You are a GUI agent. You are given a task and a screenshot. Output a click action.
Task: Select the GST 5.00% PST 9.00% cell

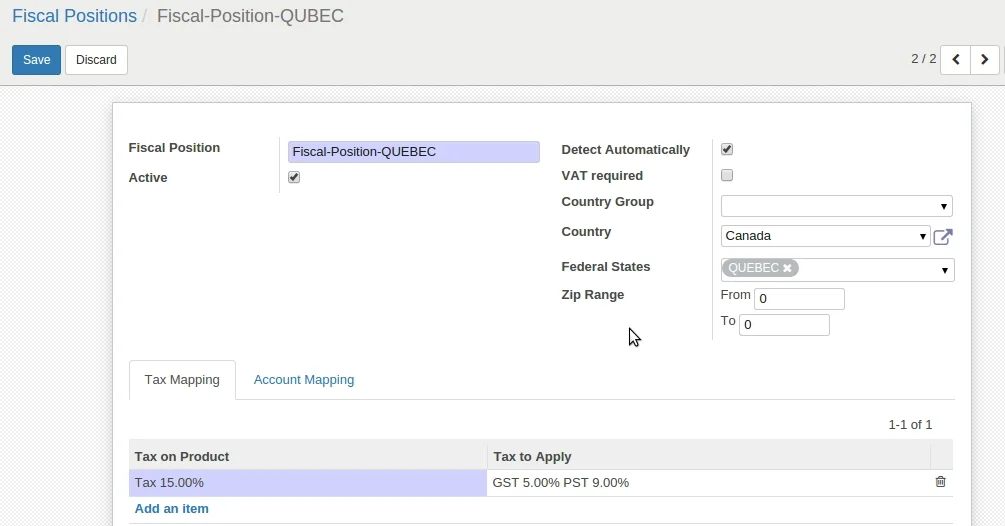(x=708, y=483)
